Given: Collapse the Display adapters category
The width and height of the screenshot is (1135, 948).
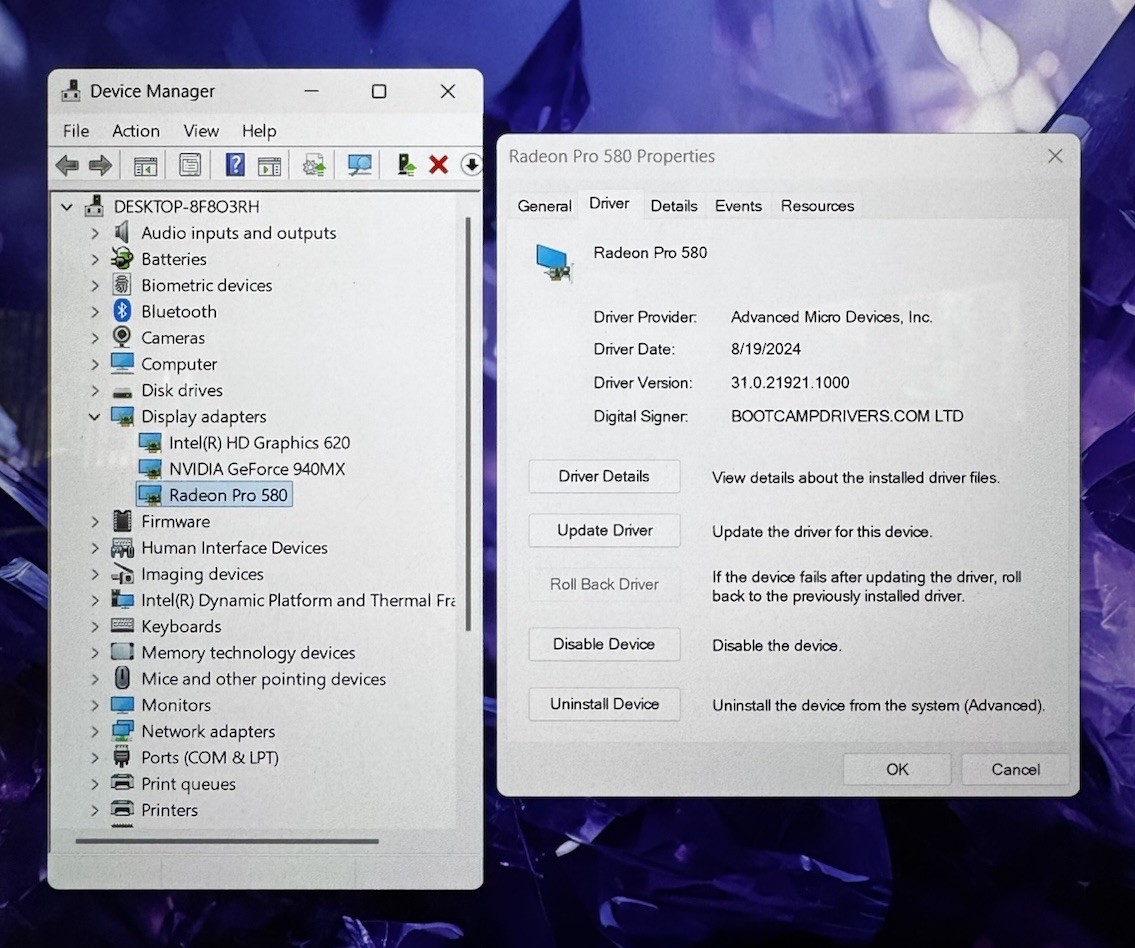Looking at the screenshot, I should [x=94, y=417].
